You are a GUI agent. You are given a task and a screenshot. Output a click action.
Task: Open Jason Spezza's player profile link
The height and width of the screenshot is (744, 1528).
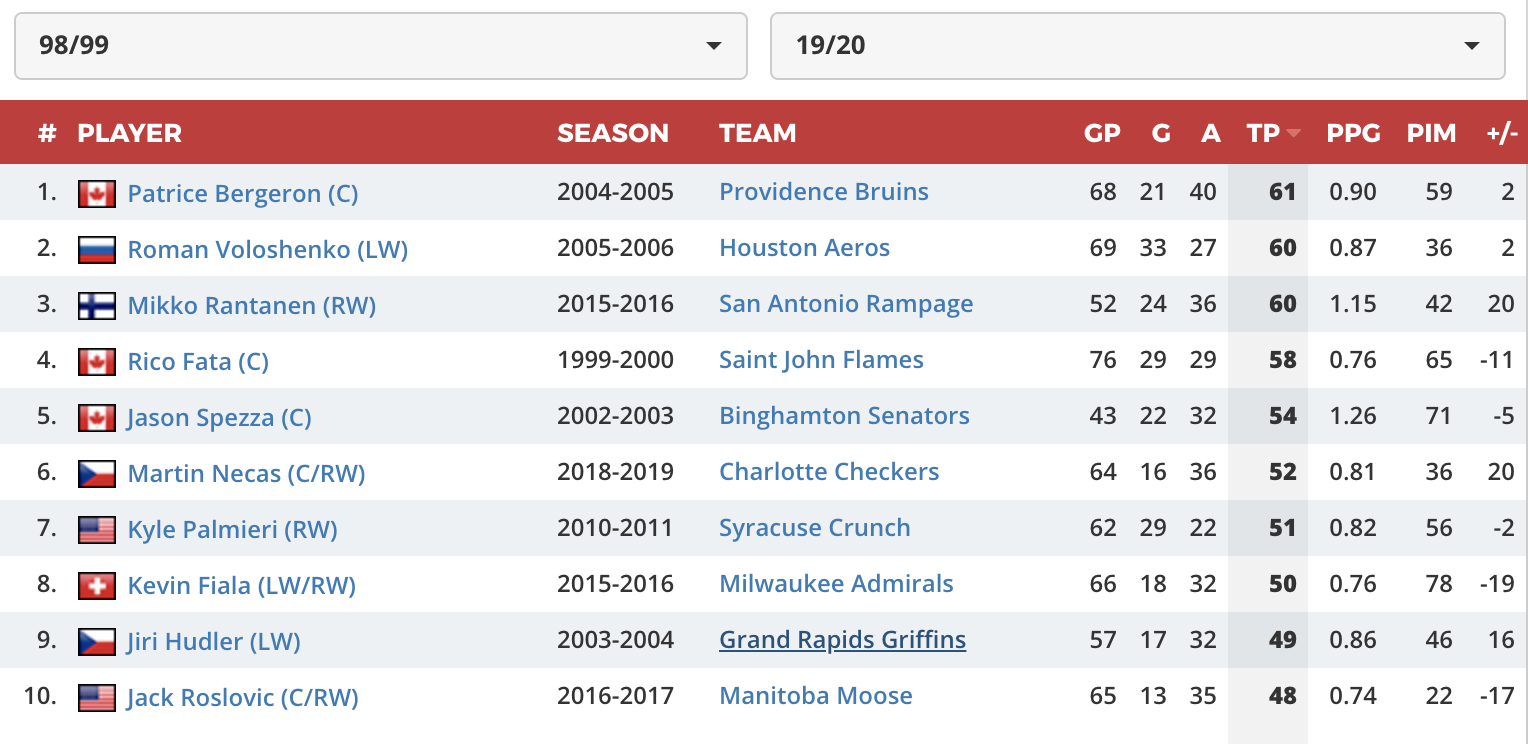coord(219,417)
